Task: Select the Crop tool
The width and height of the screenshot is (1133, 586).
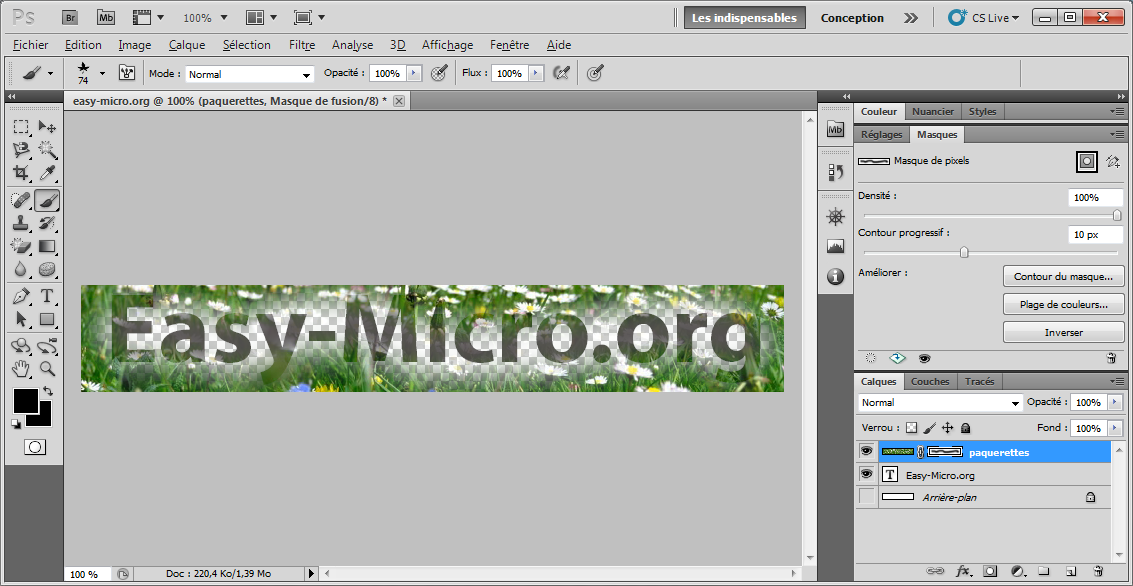Action: point(22,173)
